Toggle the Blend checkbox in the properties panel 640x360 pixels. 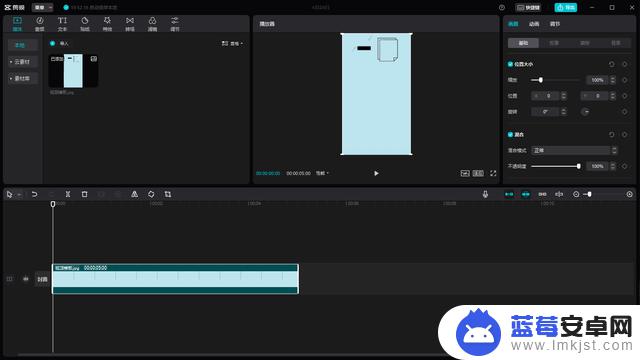(x=510, y=134)
